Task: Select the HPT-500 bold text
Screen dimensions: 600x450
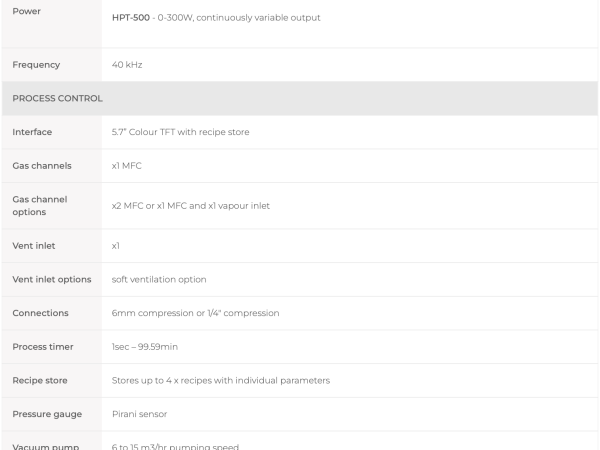Action: pyautogui.click(x=130, y=18)
